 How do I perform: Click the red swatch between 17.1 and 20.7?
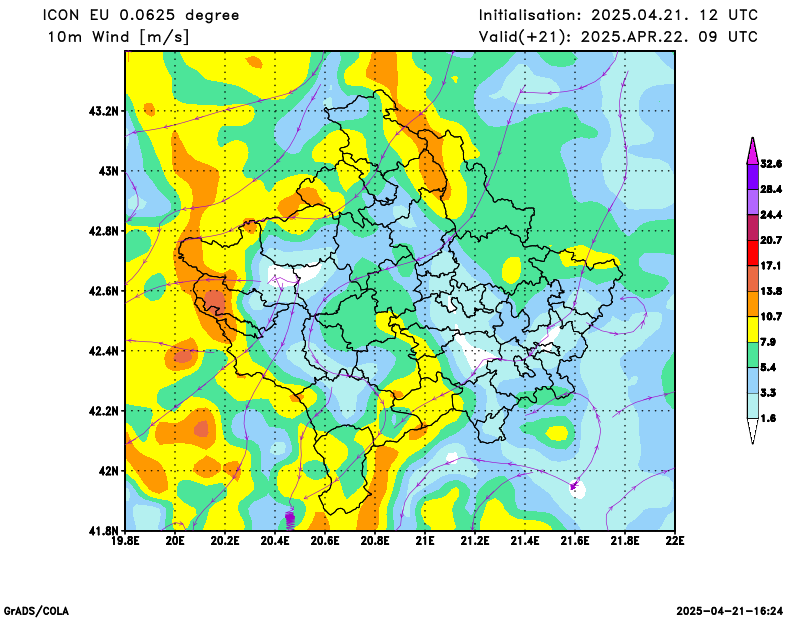tap(753, 253)
